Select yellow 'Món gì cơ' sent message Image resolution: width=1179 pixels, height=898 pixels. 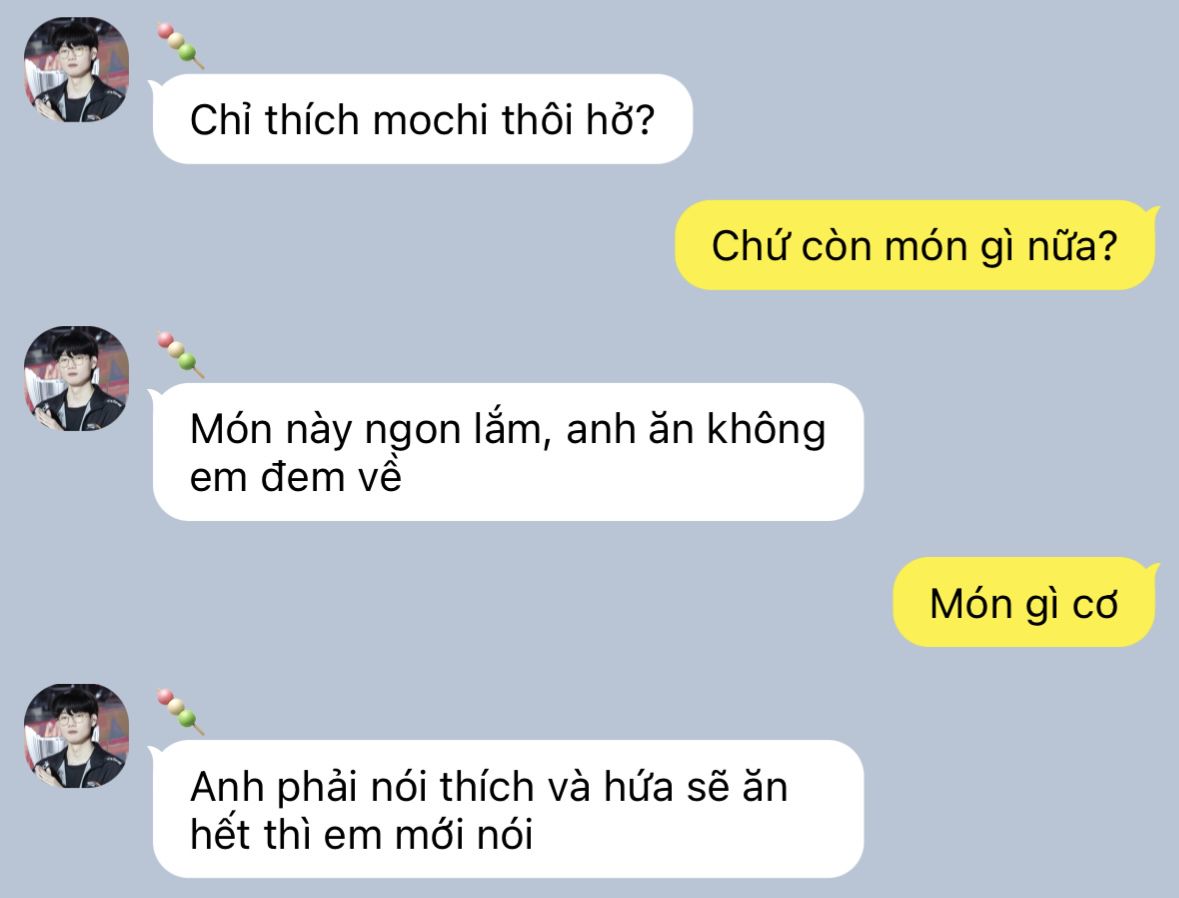click(1023, 602)
